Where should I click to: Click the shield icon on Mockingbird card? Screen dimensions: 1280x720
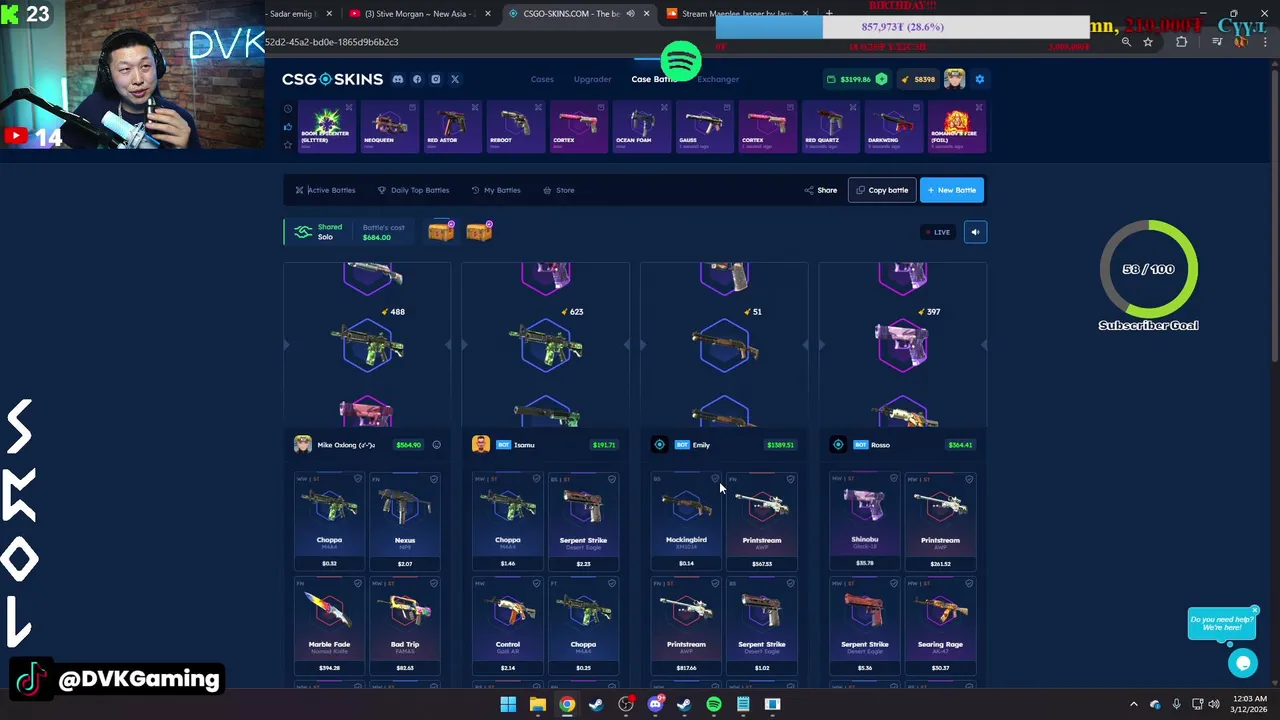coord(715,480)
